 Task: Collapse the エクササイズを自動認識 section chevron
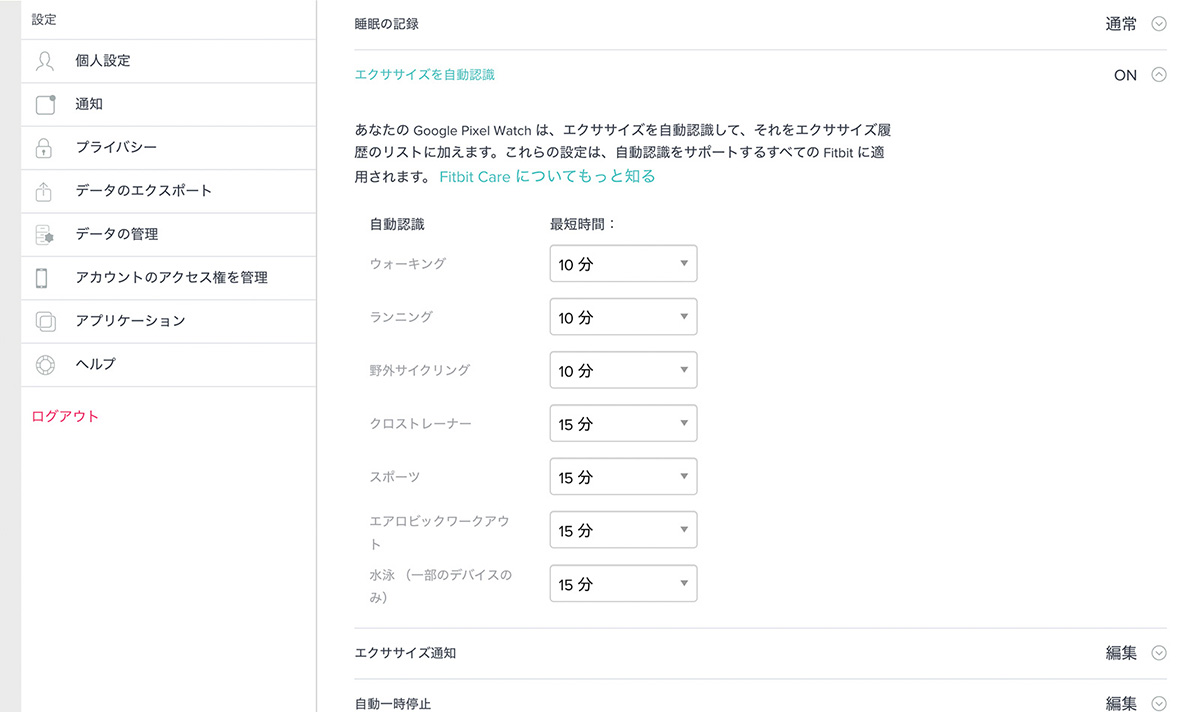1159,75
